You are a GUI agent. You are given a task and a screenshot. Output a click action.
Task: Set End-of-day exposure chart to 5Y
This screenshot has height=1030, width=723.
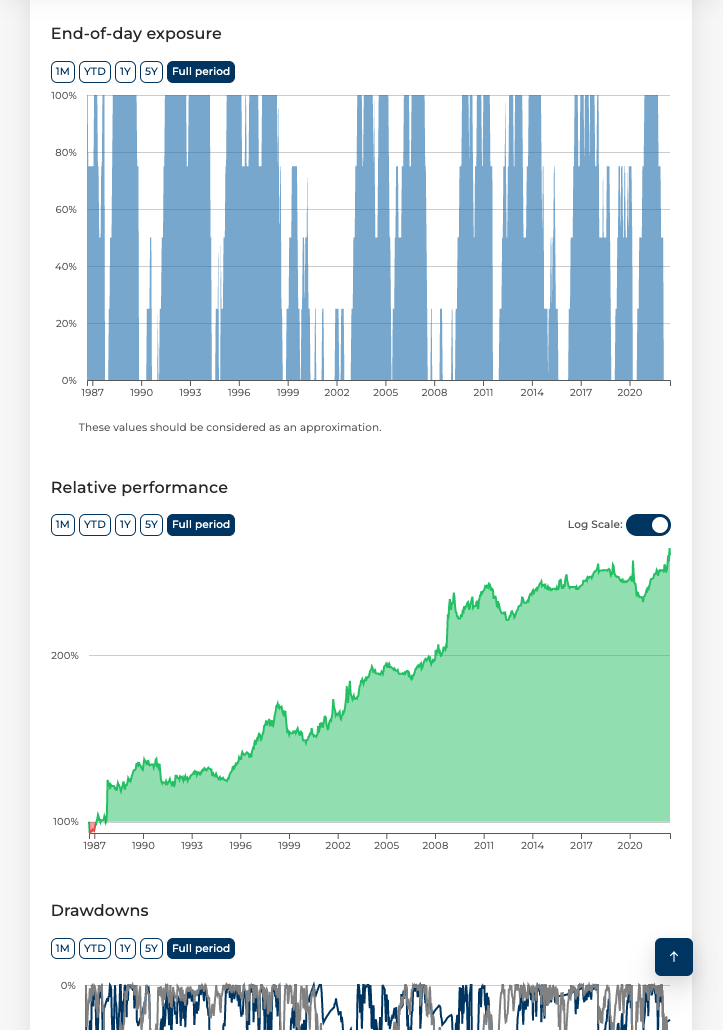click(x=151, y=72)
